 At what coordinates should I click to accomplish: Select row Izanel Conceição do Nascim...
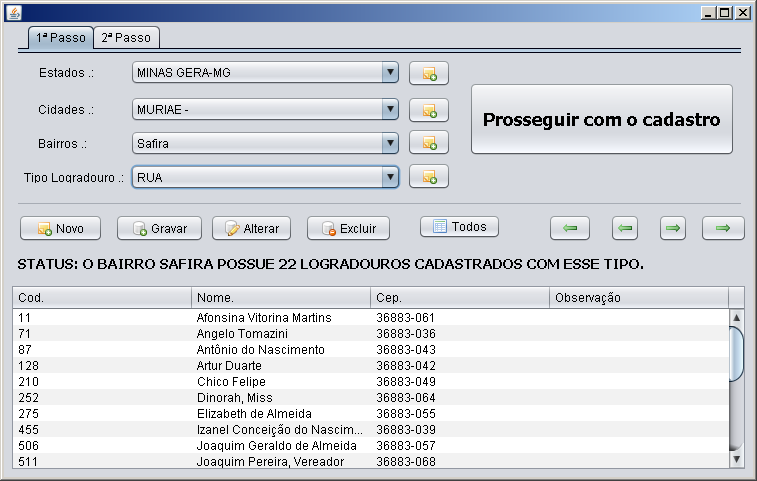(371, 429)
